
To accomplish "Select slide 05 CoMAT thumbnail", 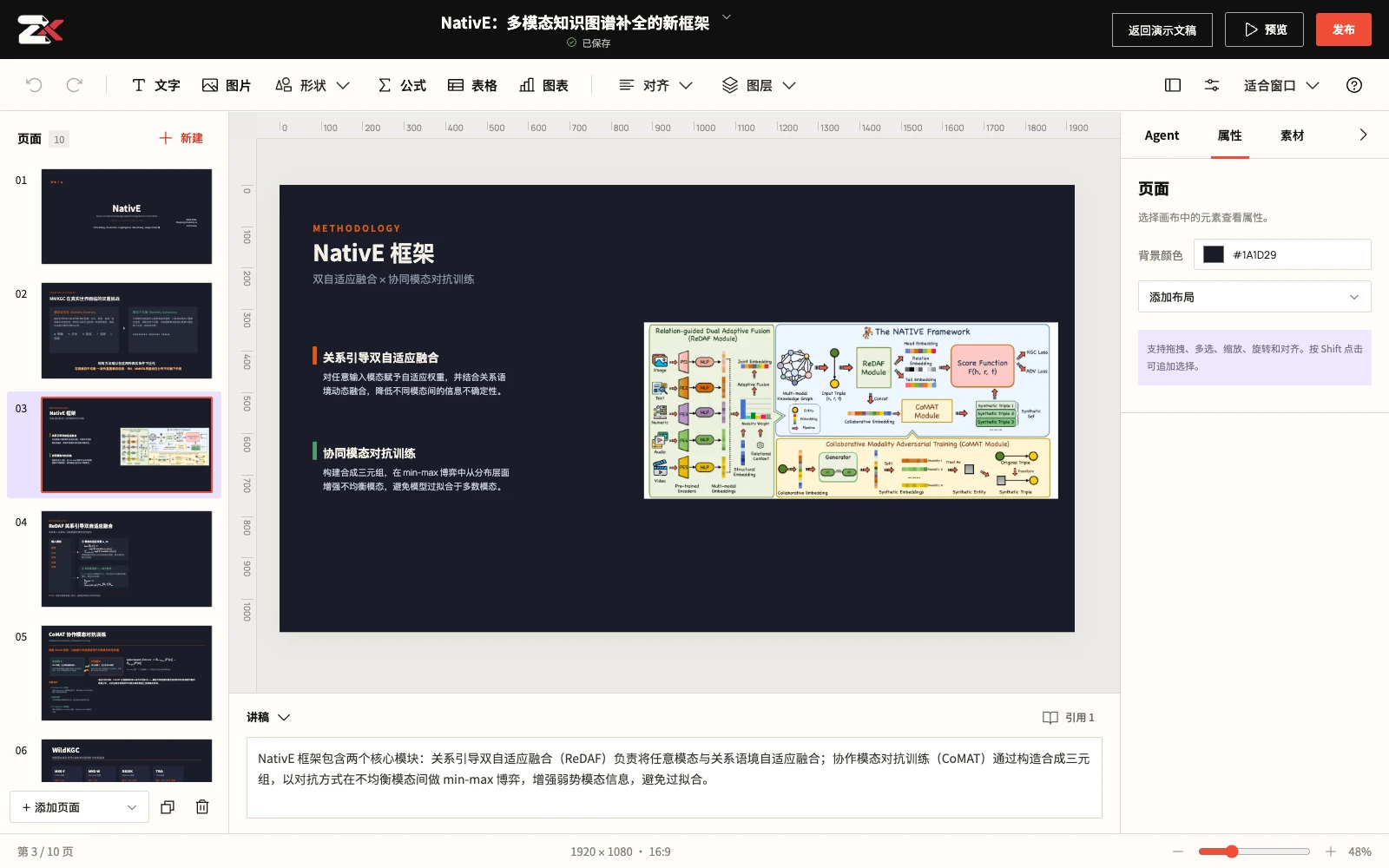I will [127, 673].
